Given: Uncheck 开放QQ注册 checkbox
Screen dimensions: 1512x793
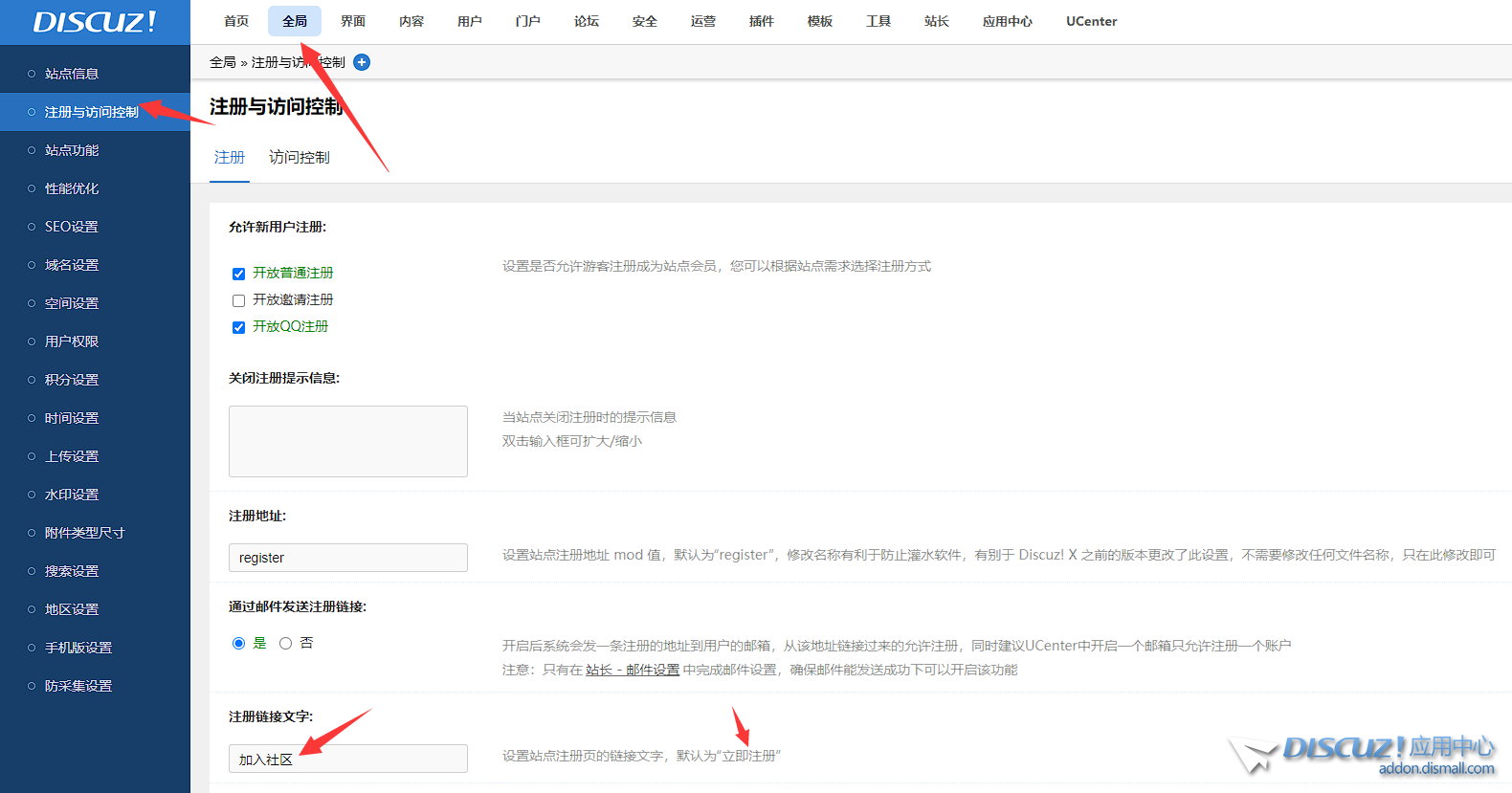Looking at the screenshot, I should [x=238, y=327].
